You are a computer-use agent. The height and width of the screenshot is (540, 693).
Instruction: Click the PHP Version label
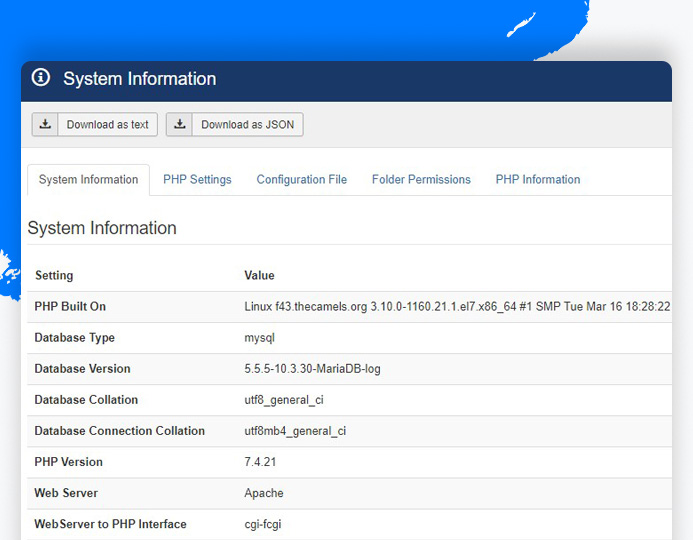point(69,462)
